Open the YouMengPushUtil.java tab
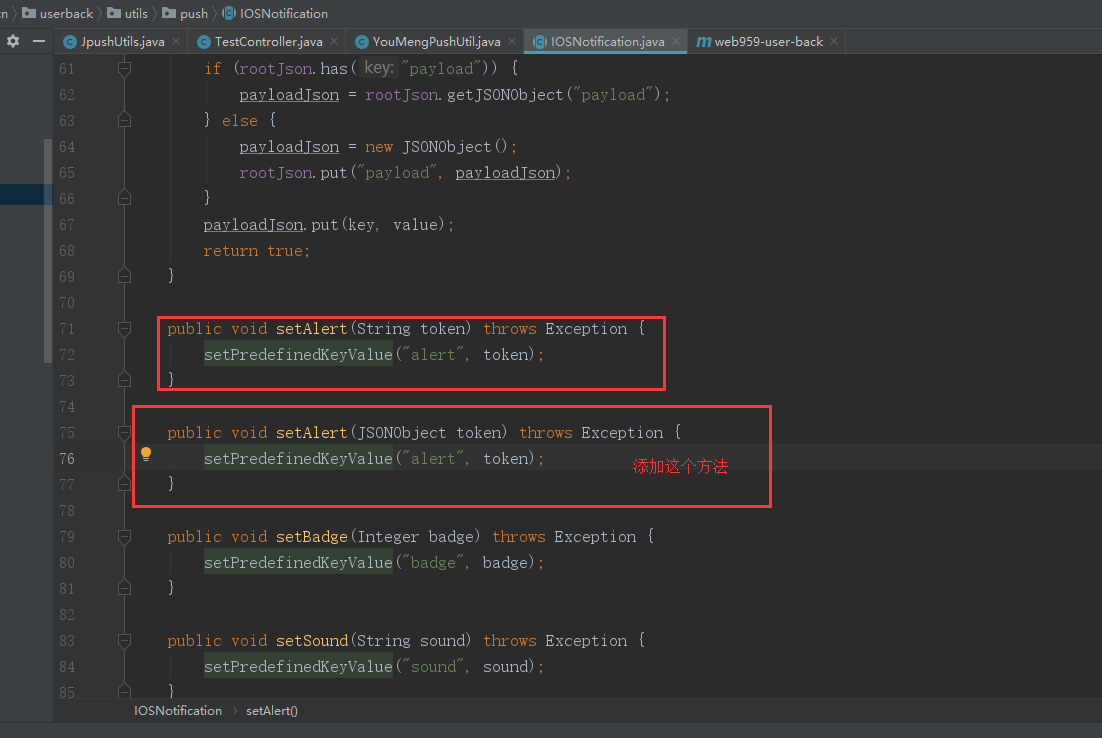Viewport: 1102px width, 738px height. 436,41
